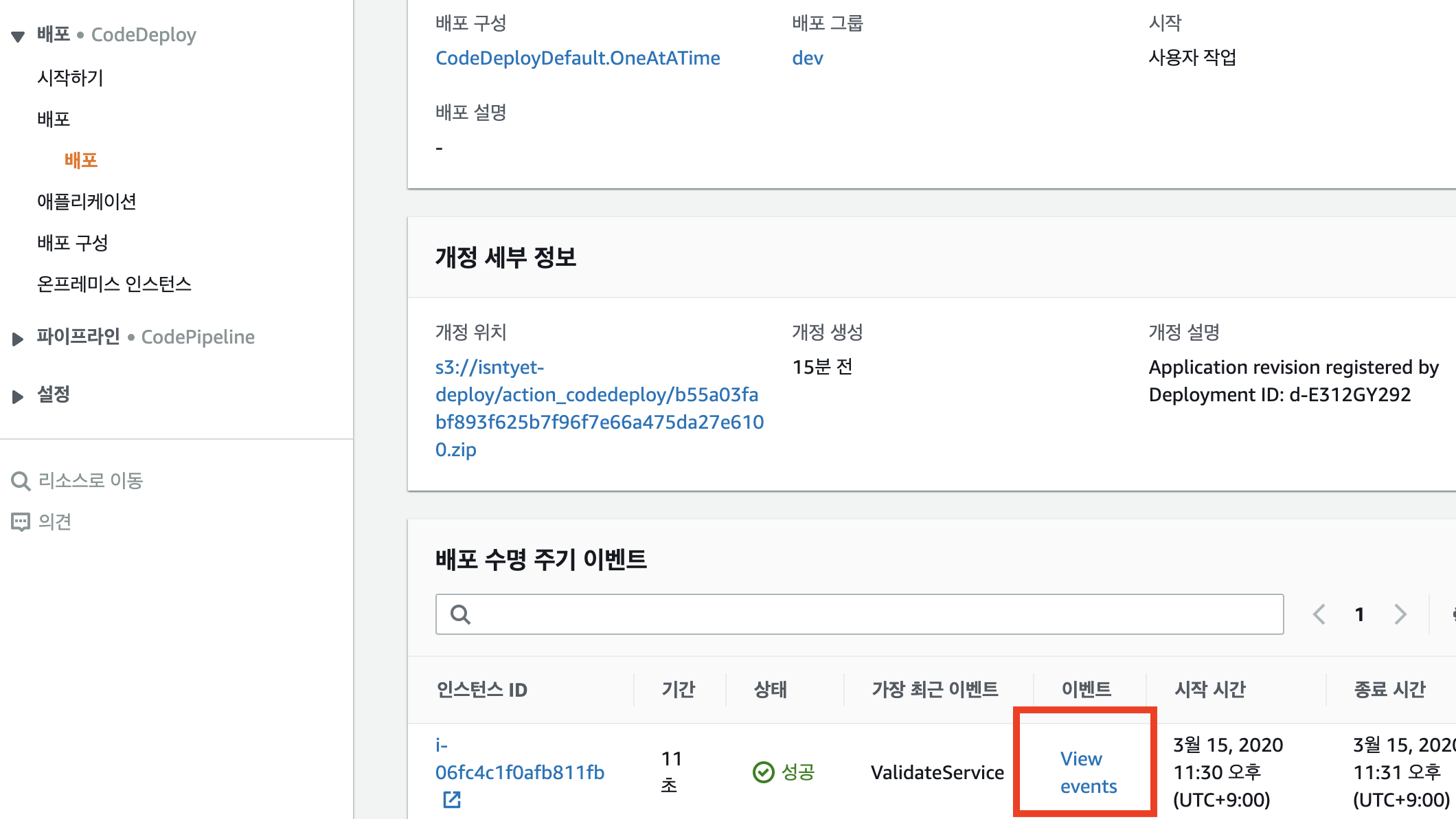Click the 개정 세부 정보 heading

tap(506, 257)
